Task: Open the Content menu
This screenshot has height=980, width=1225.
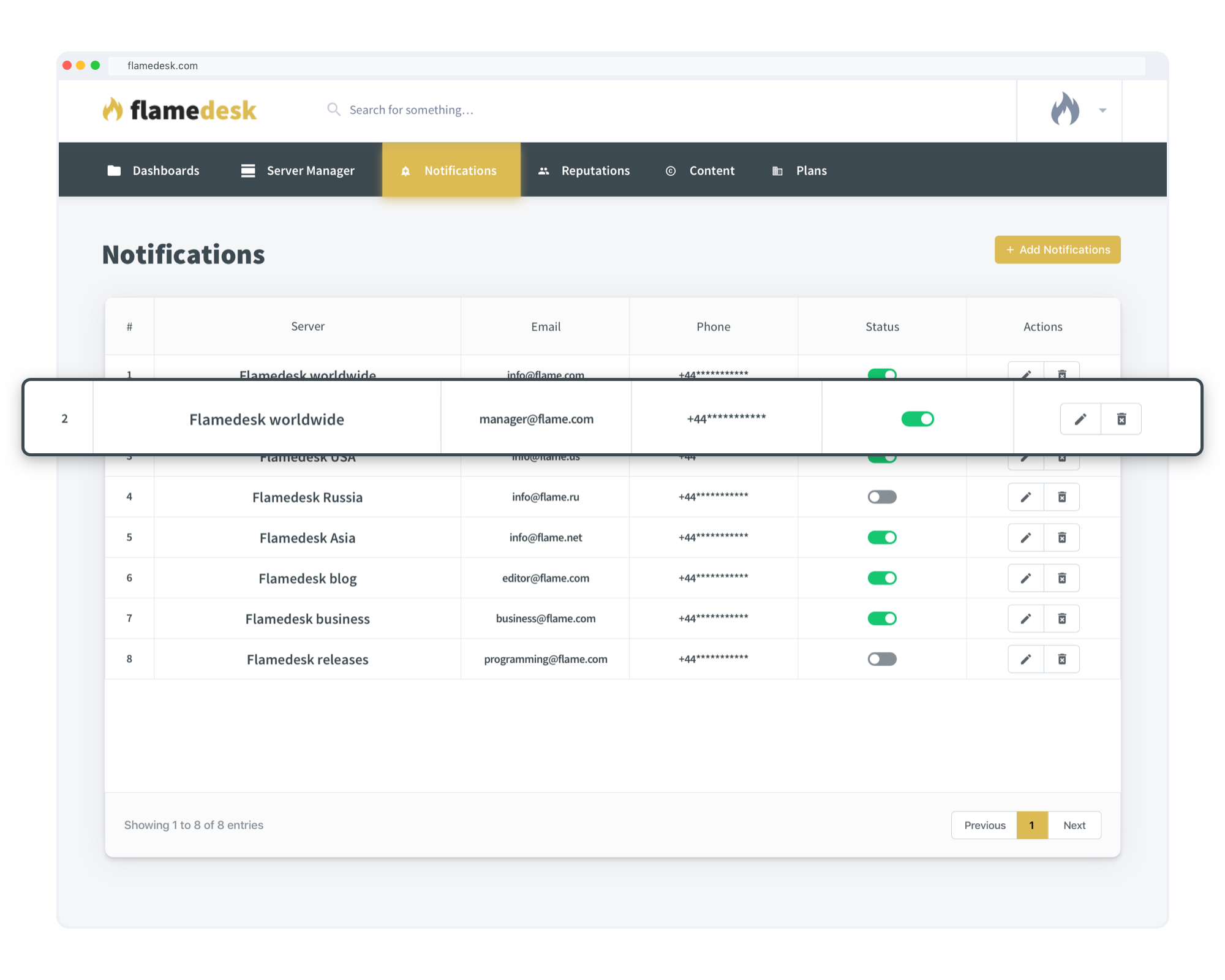Action: [700, 170]
